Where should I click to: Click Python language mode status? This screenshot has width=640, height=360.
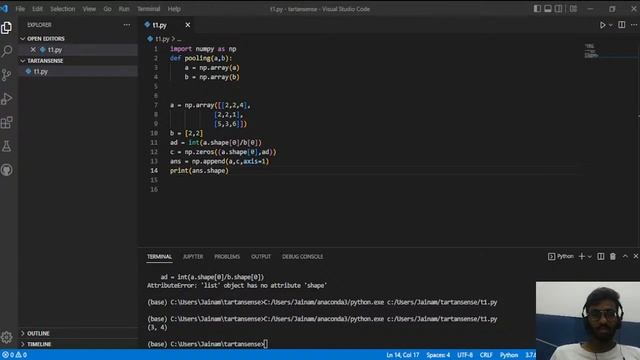coord(509,355)
